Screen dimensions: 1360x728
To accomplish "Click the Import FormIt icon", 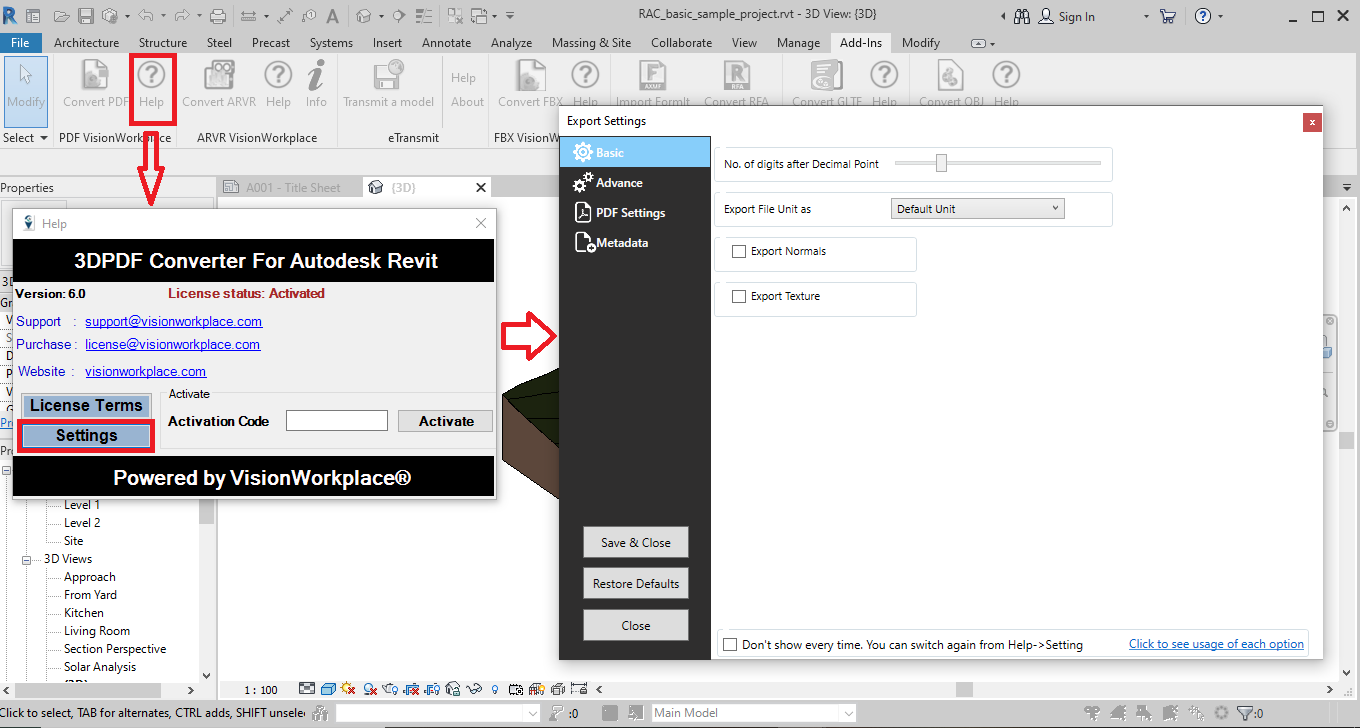I will [653, 76].
